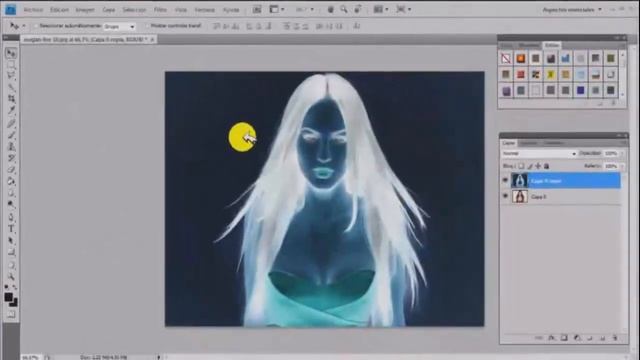The width and height of the screenshot is (640, 360).
Task: Select the Gradient tool
Action: (x=11, y=181)
